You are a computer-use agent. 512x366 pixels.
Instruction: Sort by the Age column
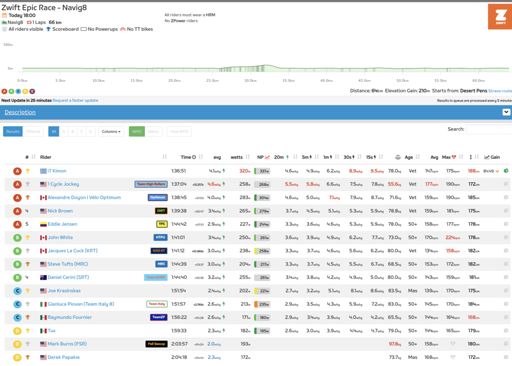tap(409, 157)
